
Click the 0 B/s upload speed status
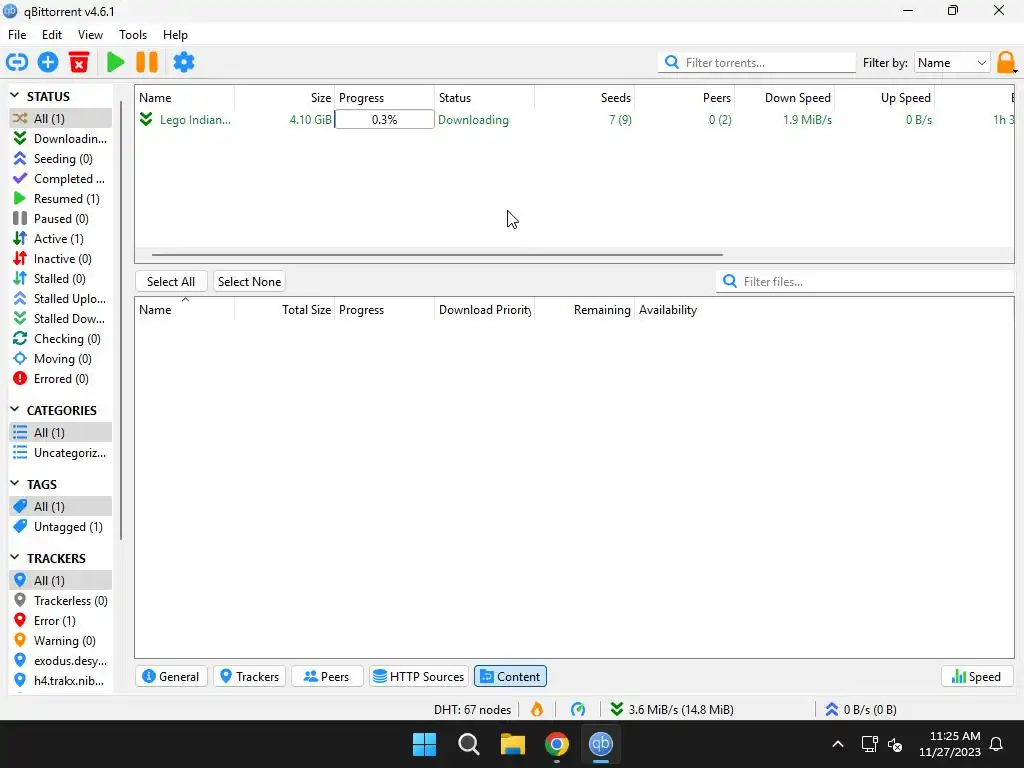pos(861,709)
